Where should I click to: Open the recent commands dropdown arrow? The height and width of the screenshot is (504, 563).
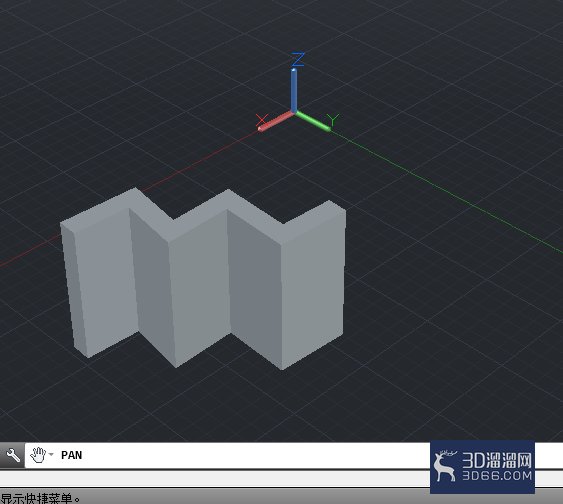tap(51, 455)
